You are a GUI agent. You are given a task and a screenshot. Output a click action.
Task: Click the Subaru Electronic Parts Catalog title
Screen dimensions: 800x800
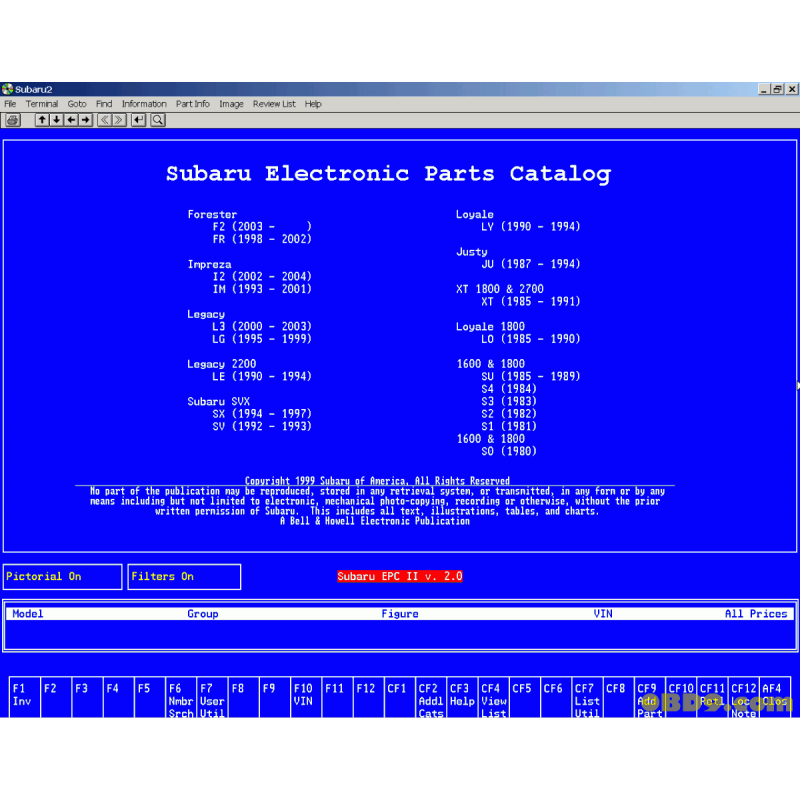(x=389, y=174)
